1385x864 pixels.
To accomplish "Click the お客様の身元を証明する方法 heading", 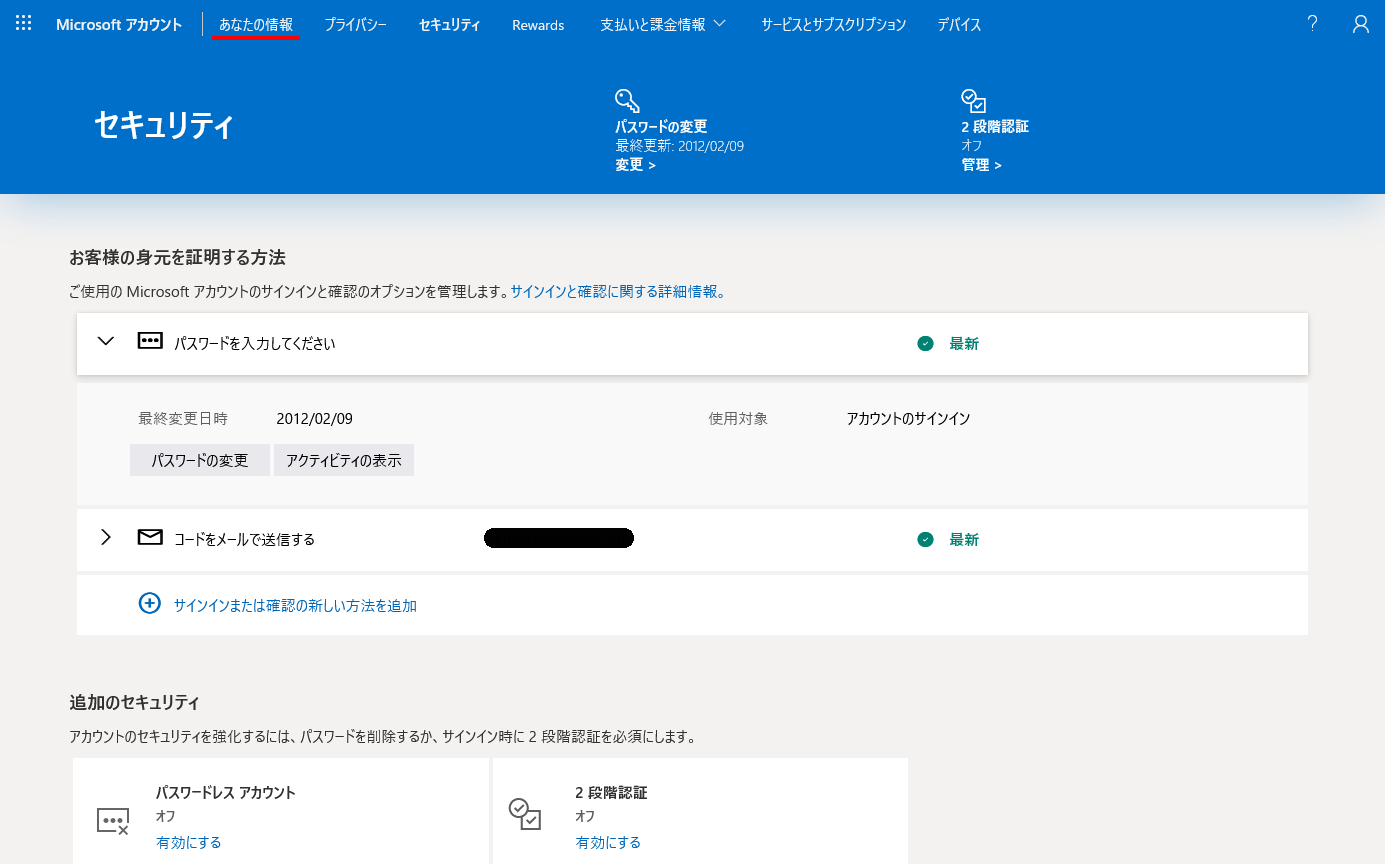I will coord(177,257).
